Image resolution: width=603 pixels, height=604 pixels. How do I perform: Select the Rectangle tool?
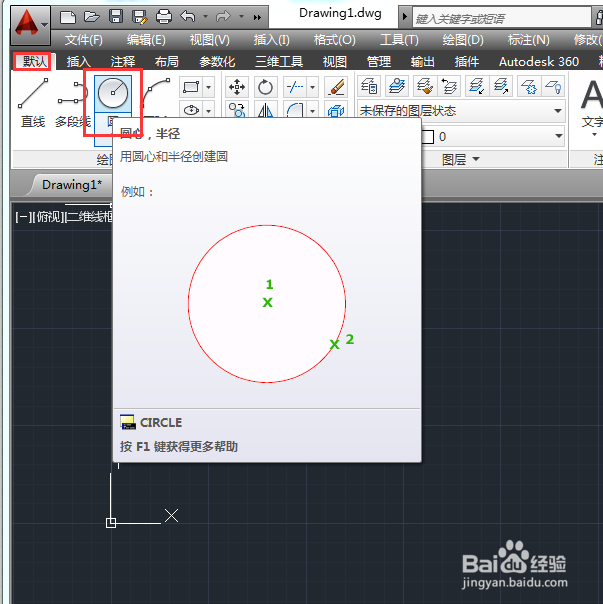[191, 87]
